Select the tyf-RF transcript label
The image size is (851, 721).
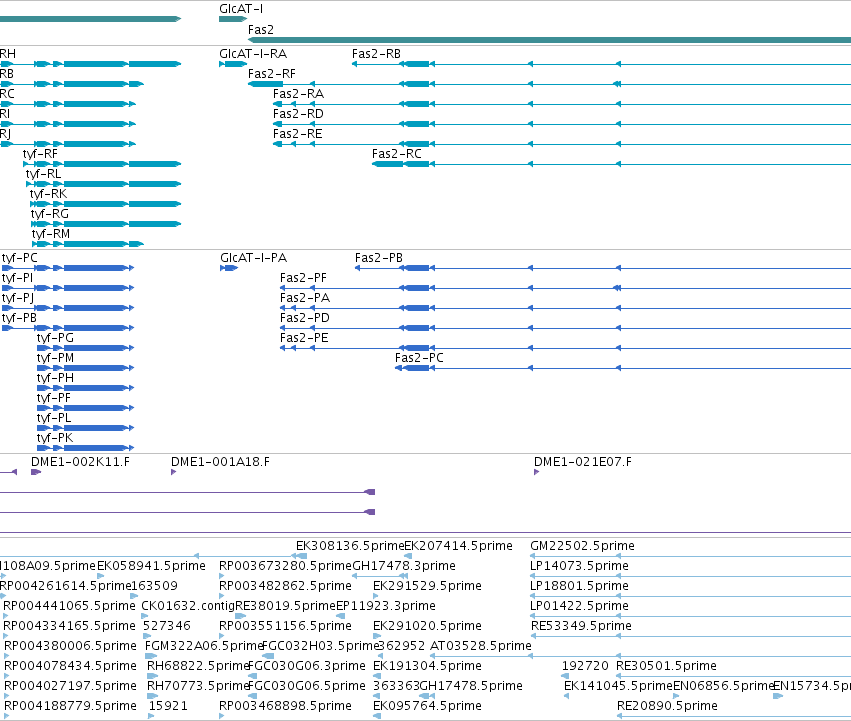[40, 154]
